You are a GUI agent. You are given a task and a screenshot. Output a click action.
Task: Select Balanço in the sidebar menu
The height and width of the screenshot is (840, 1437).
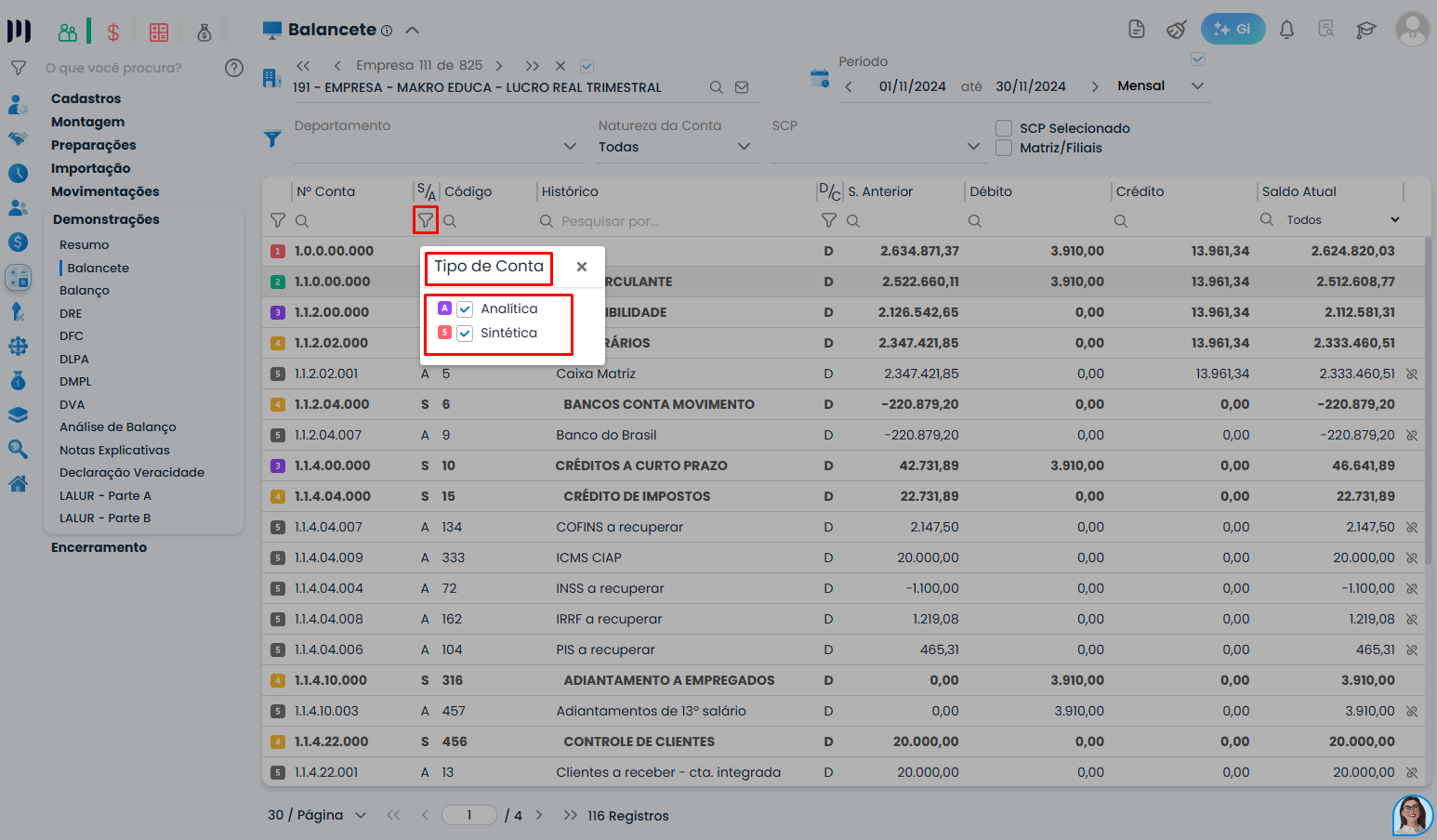pyautogui.click(x=85, y=291)
